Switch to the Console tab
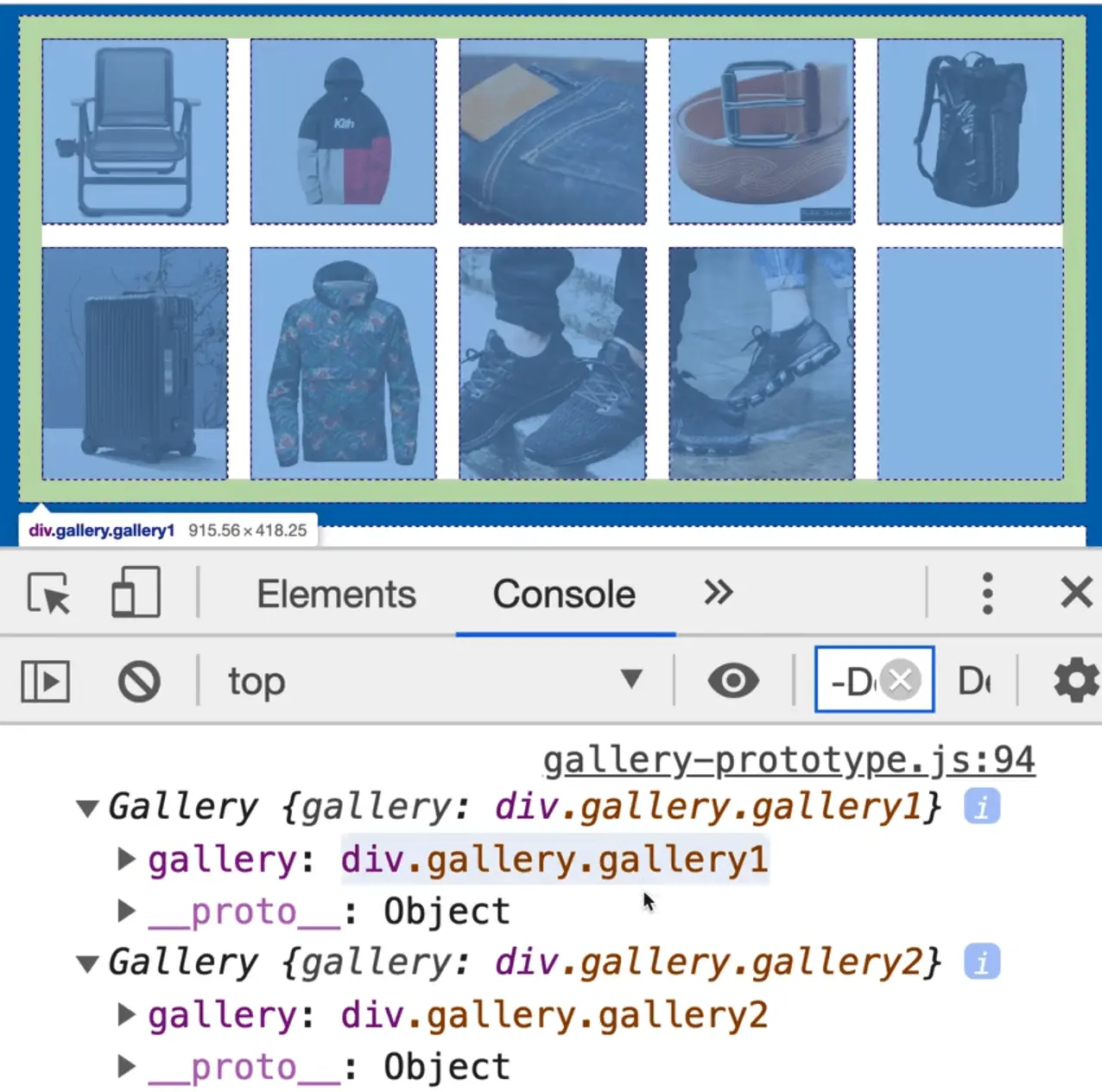1102x1092 pixels. click(562, 593)
